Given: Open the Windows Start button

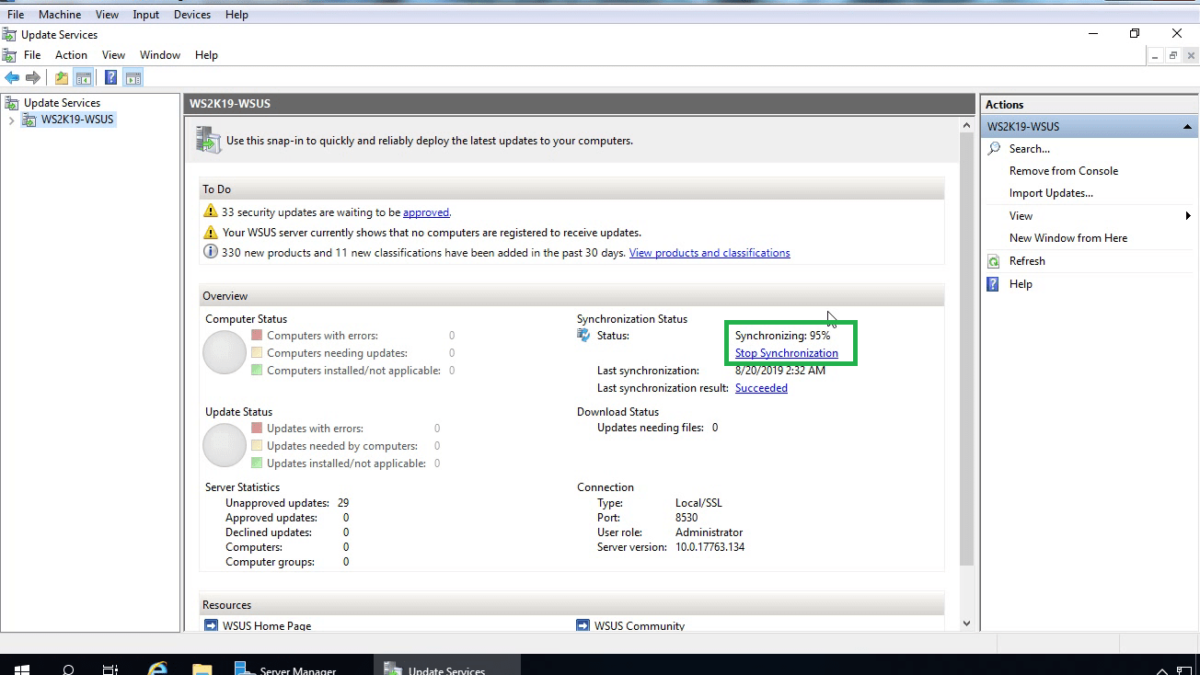Looking at the screenshot, I should [21, 669].
